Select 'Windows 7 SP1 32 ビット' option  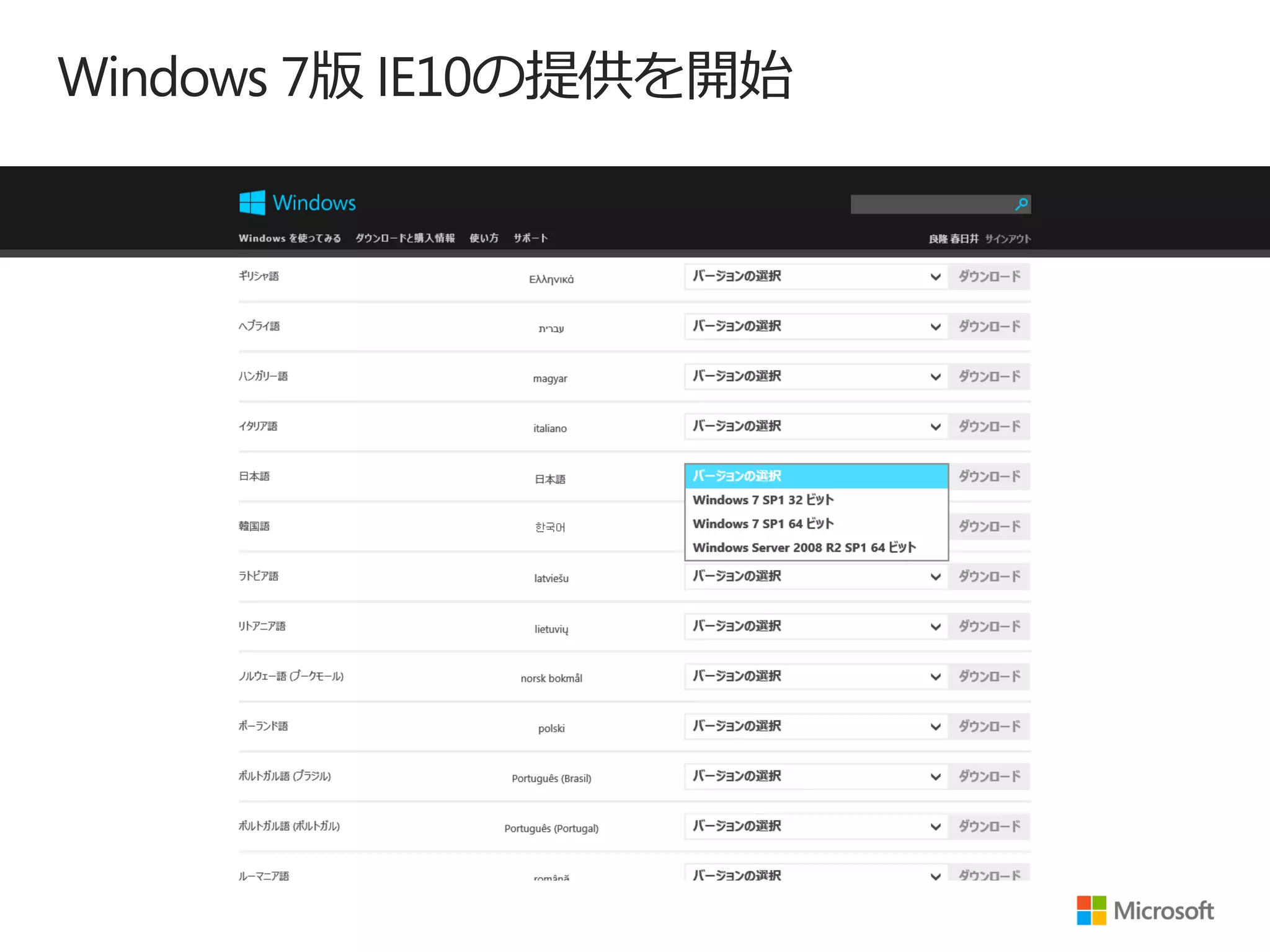816,500
